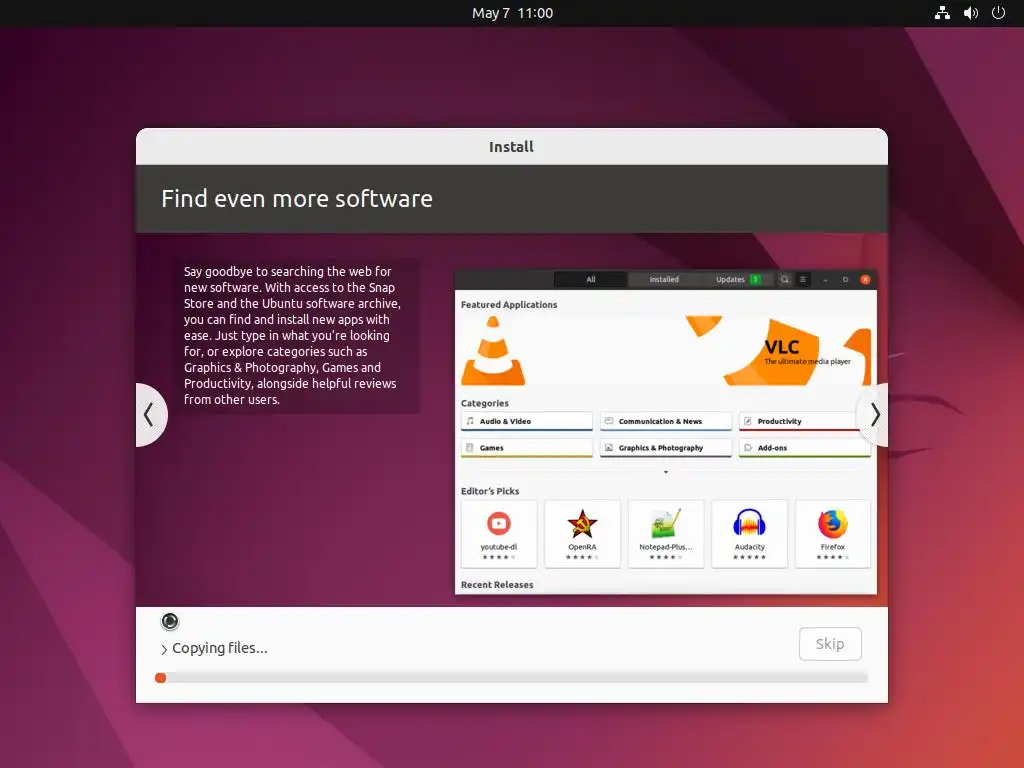Click the Say goodbye description paragraph
1024x768 pixels.
(x=293, y=335)
